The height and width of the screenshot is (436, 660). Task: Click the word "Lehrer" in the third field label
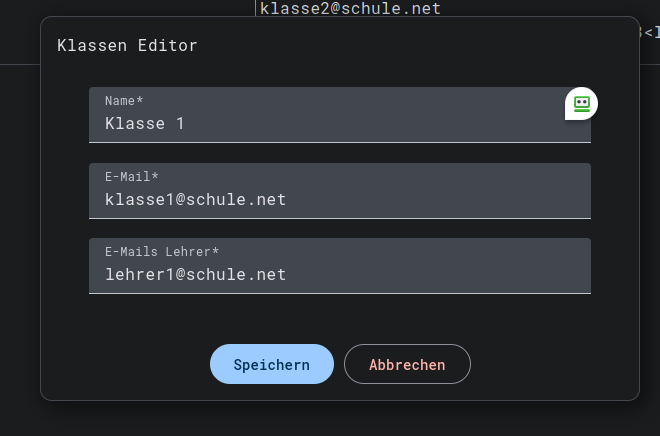186,252
